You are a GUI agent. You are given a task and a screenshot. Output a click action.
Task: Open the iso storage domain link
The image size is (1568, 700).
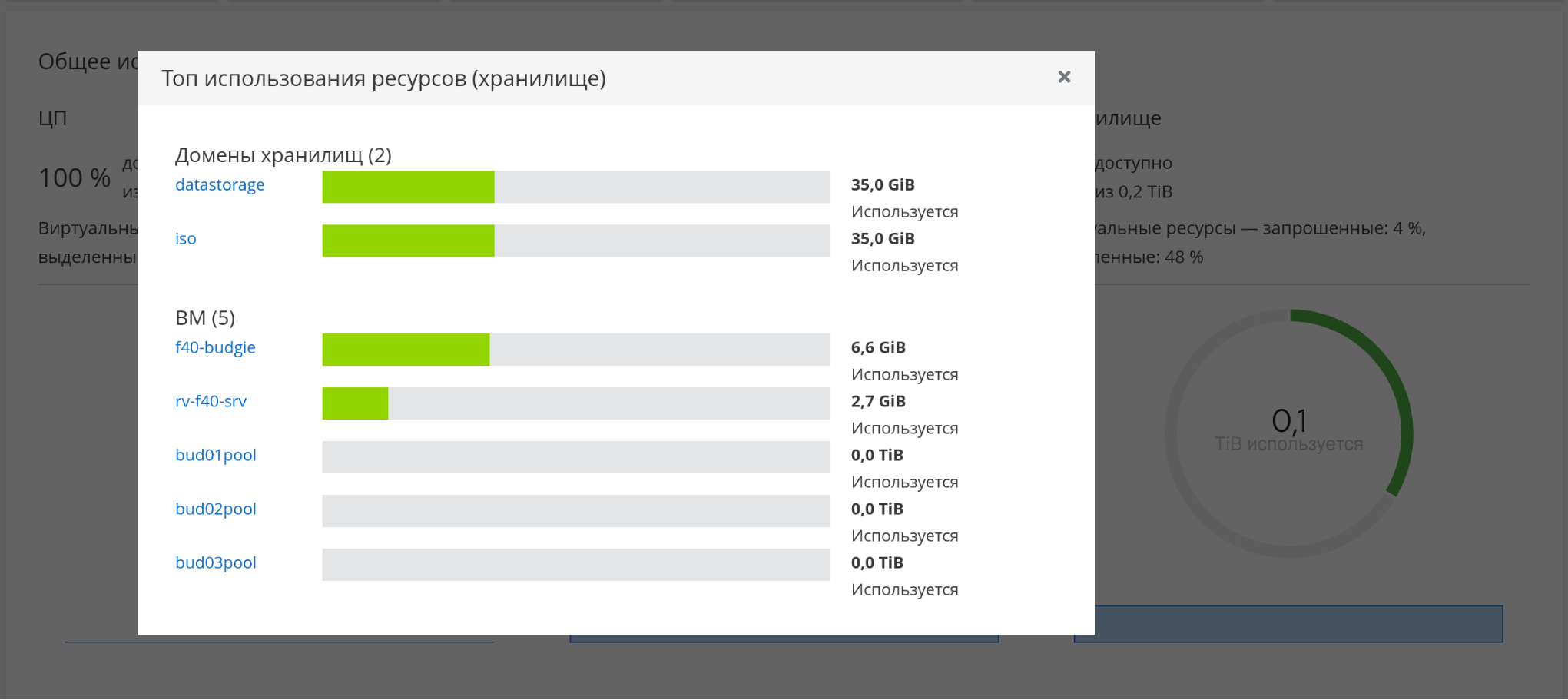186,239
